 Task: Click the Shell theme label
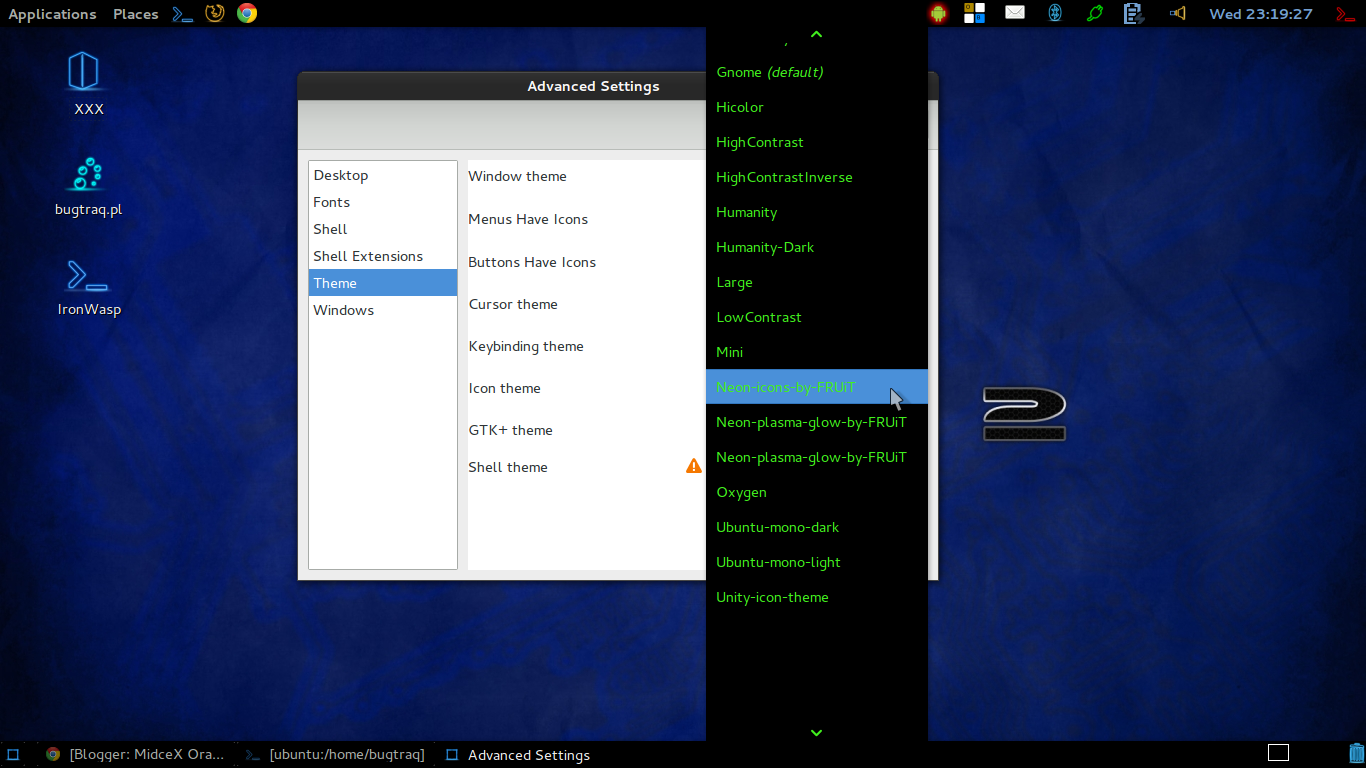[508, 467]
